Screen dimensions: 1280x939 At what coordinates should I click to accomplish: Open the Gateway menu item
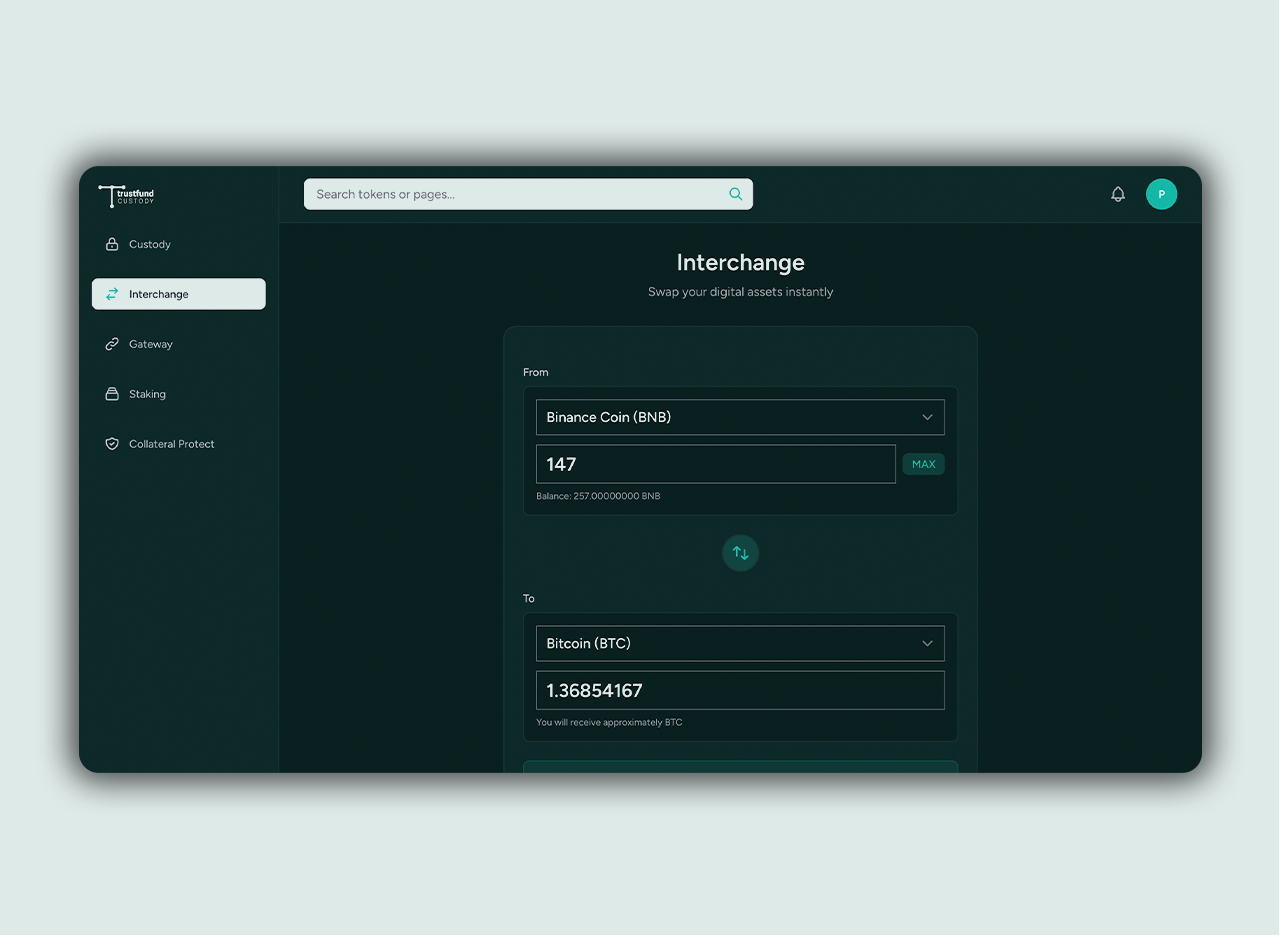(151, 344)
